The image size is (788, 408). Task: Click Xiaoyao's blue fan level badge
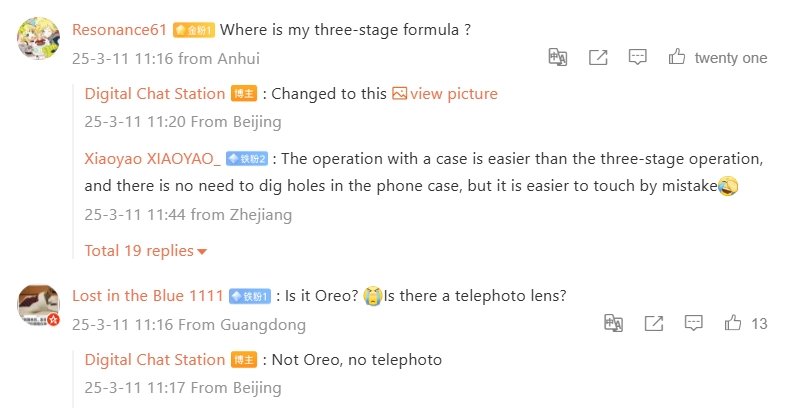pos(247,159)
